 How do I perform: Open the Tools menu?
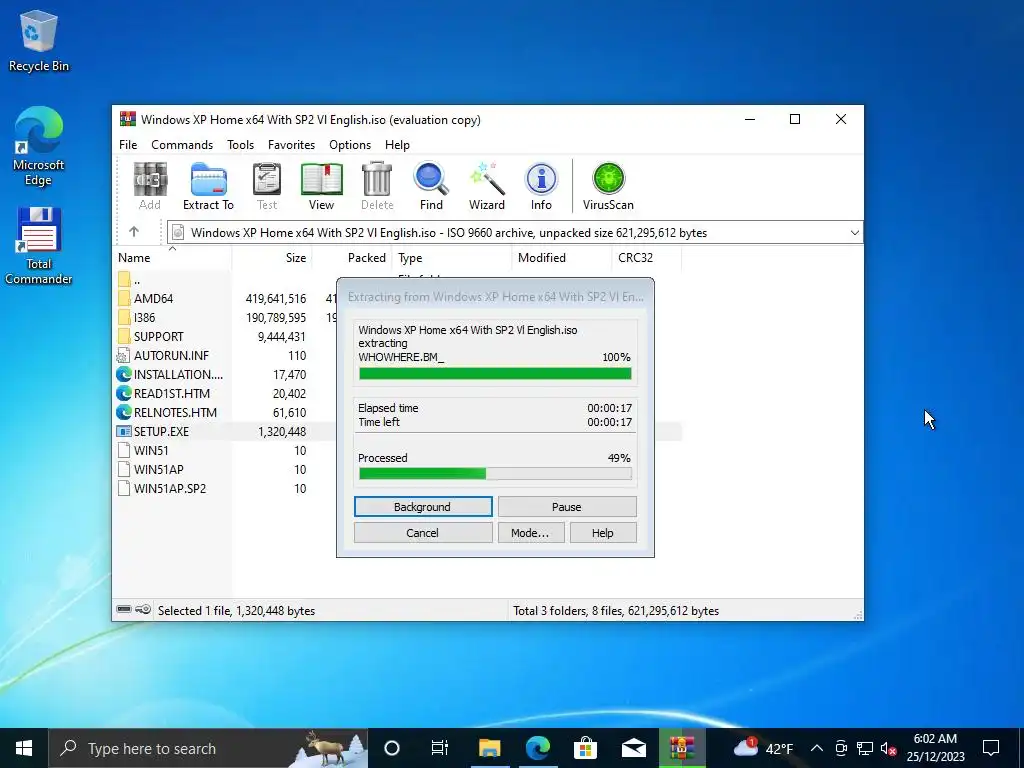point(240,144)
